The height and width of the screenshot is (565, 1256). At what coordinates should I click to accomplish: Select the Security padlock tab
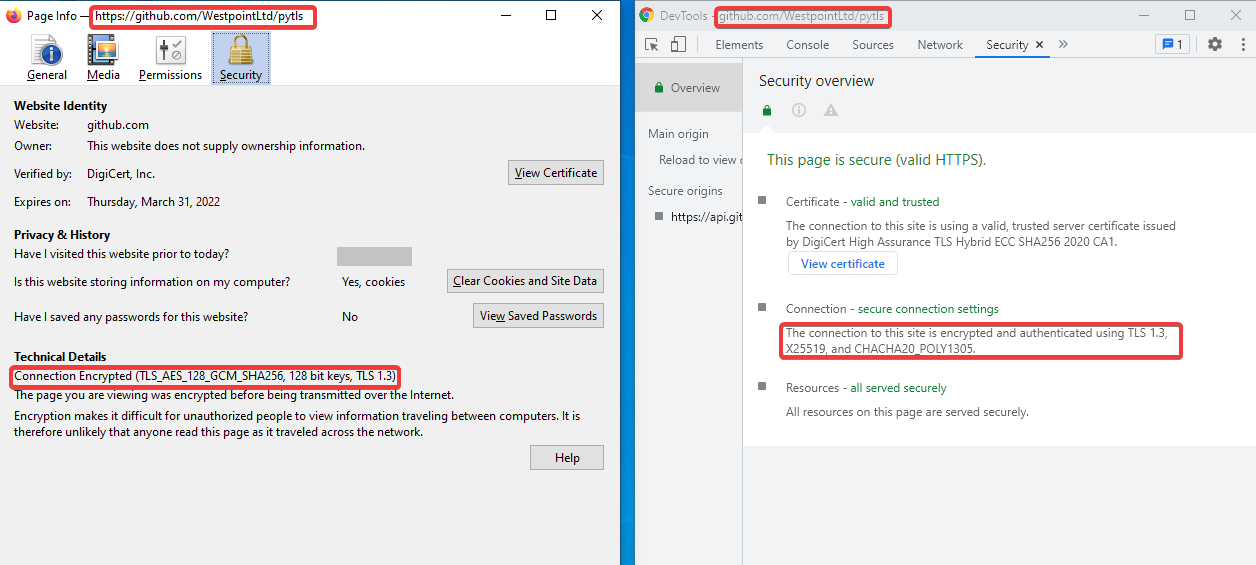(x=240, y=58)
